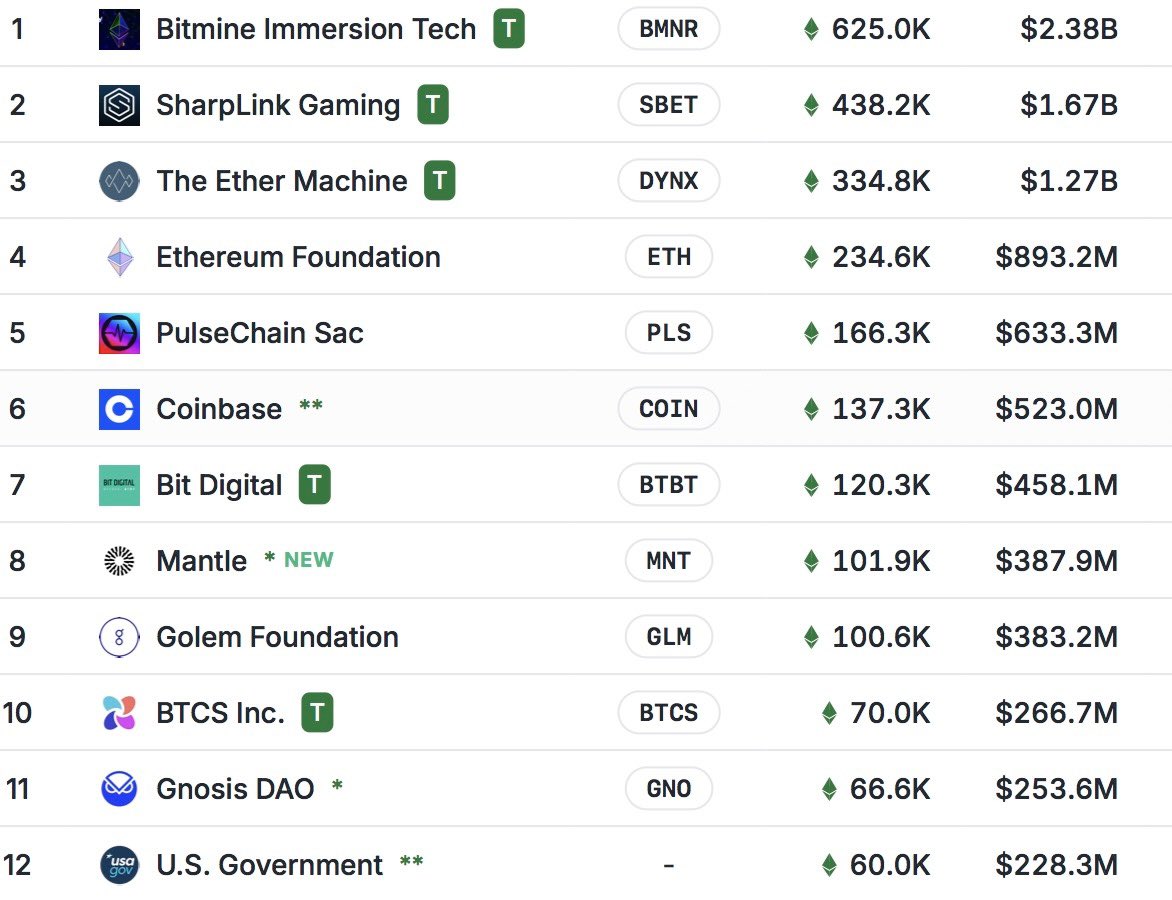Click The Ether Machine logo icon

119,181
